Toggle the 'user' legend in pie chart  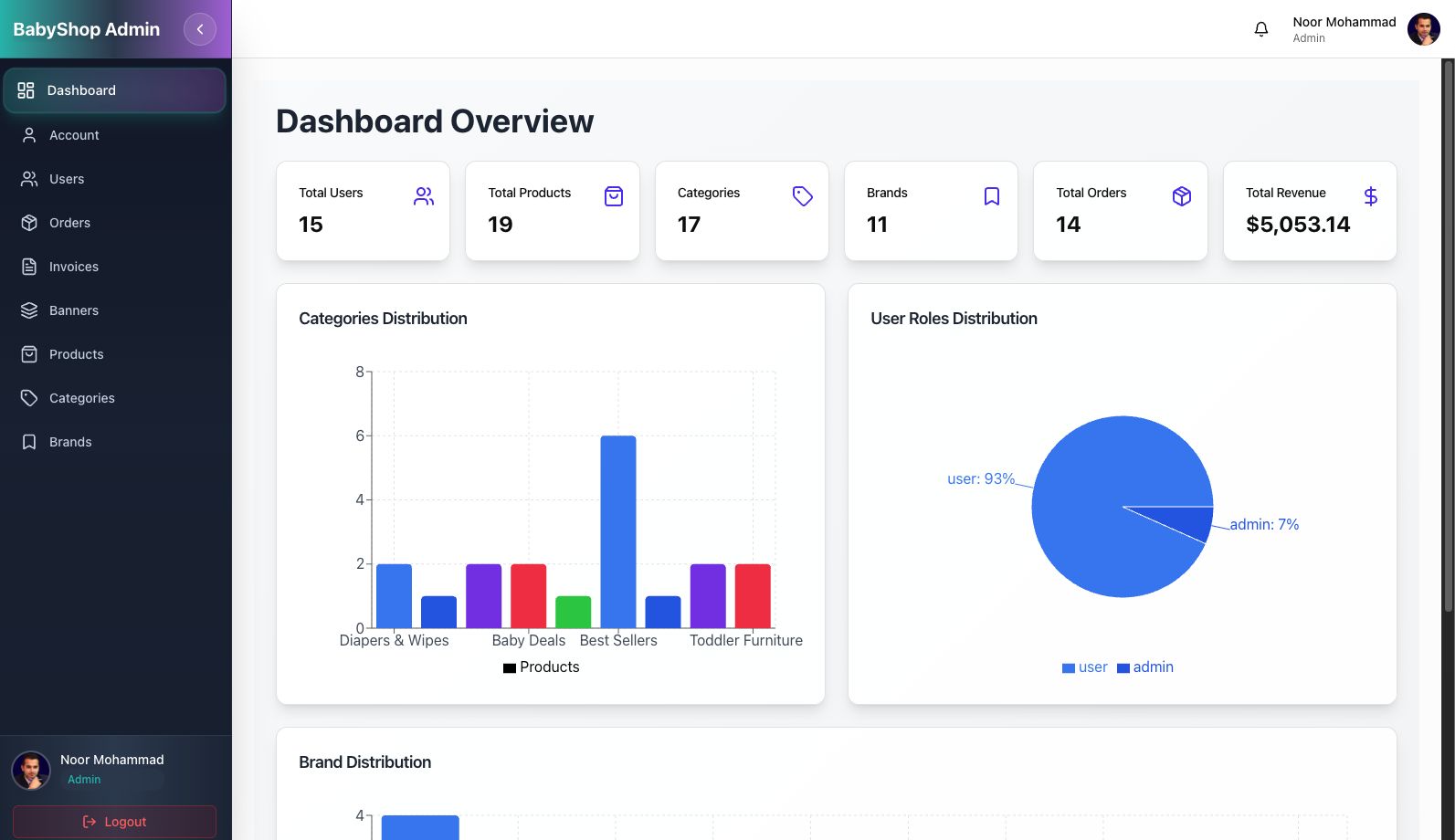coord(1084,667)
